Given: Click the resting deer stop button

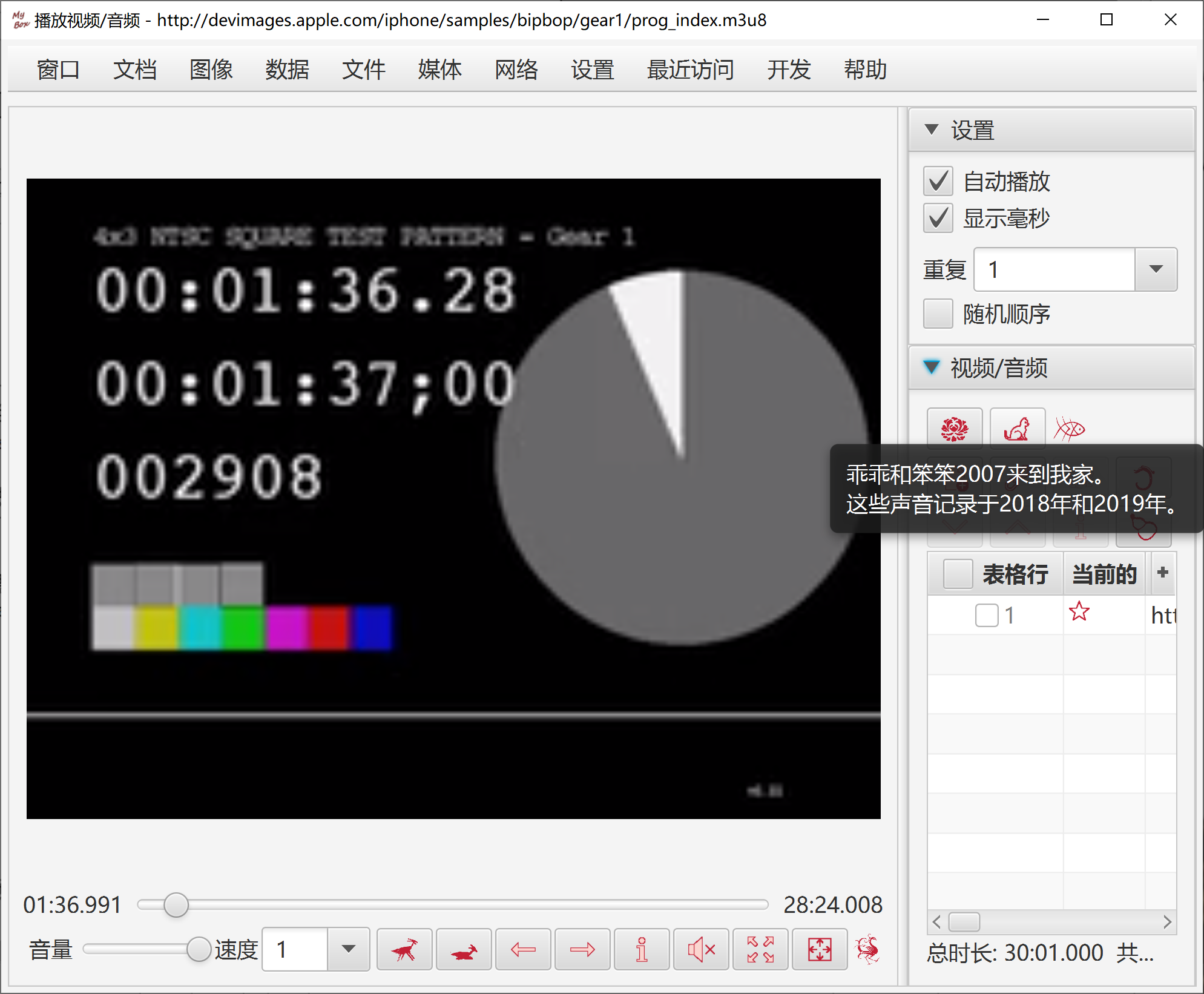Looking at the screenshot, I should (464, 949).
